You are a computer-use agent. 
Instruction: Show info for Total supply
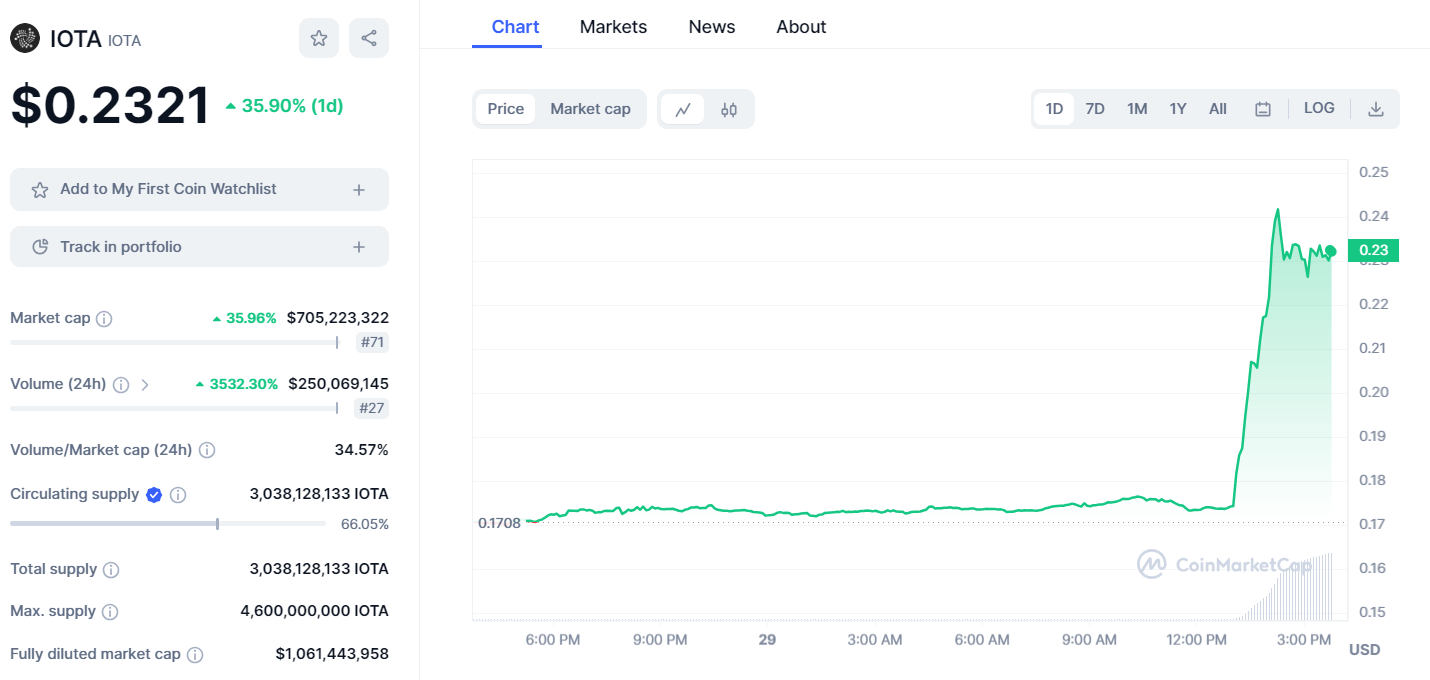pyautogui.click(x=111, y=569)
